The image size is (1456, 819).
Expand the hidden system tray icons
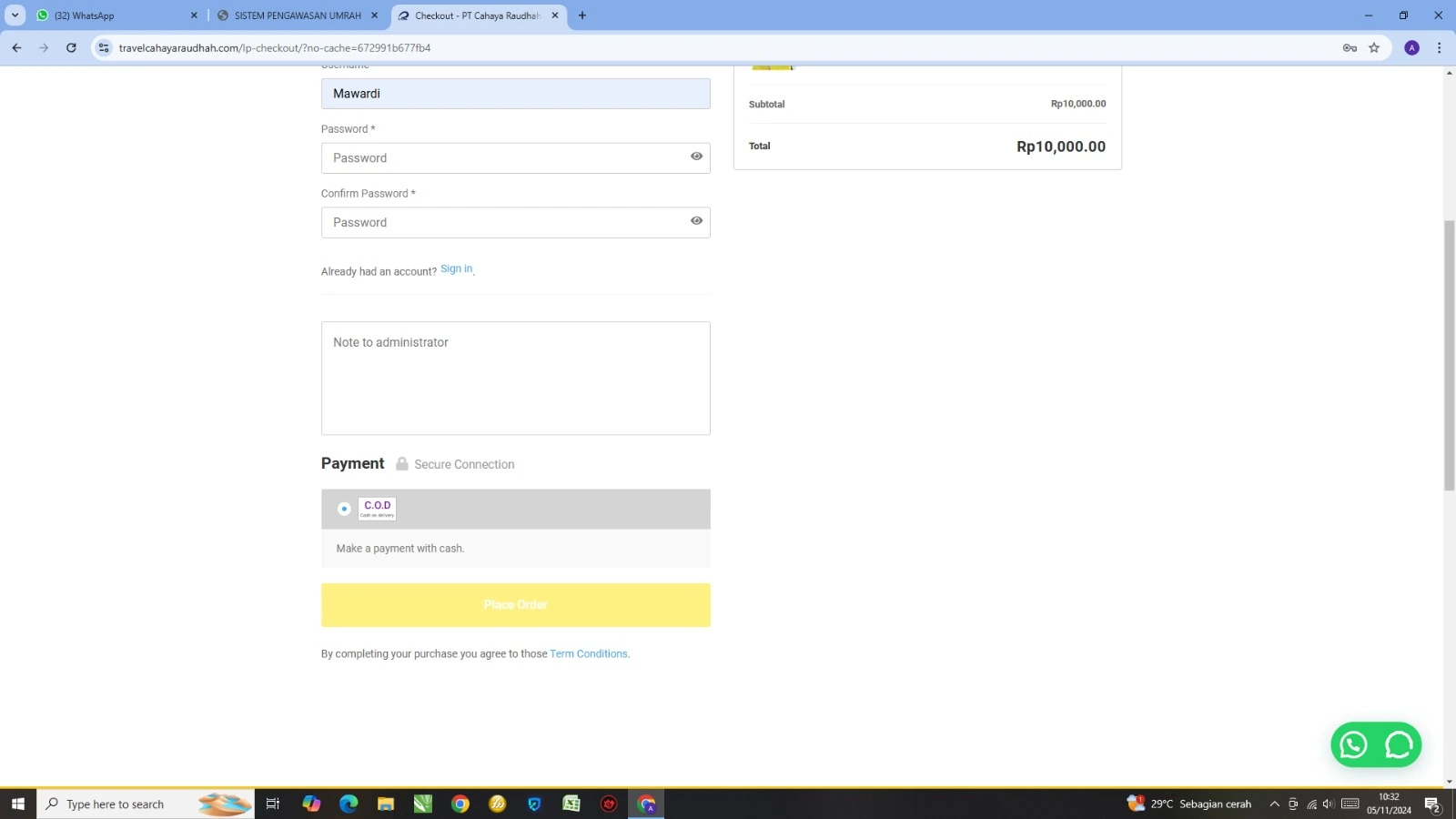(1274, 804)
